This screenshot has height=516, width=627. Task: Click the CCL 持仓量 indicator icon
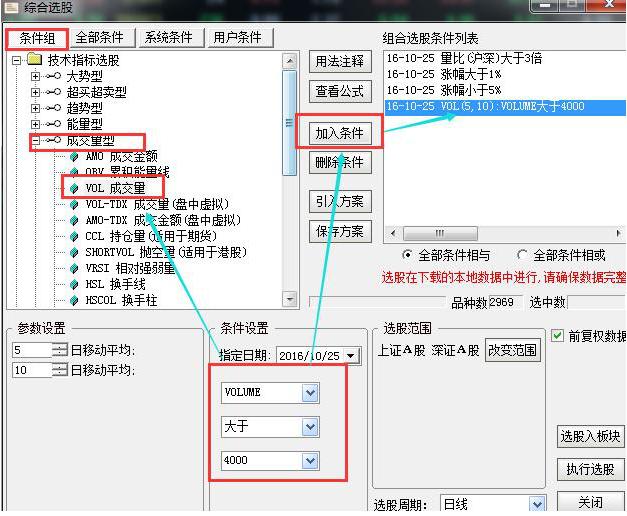click(x=74, y=236)
